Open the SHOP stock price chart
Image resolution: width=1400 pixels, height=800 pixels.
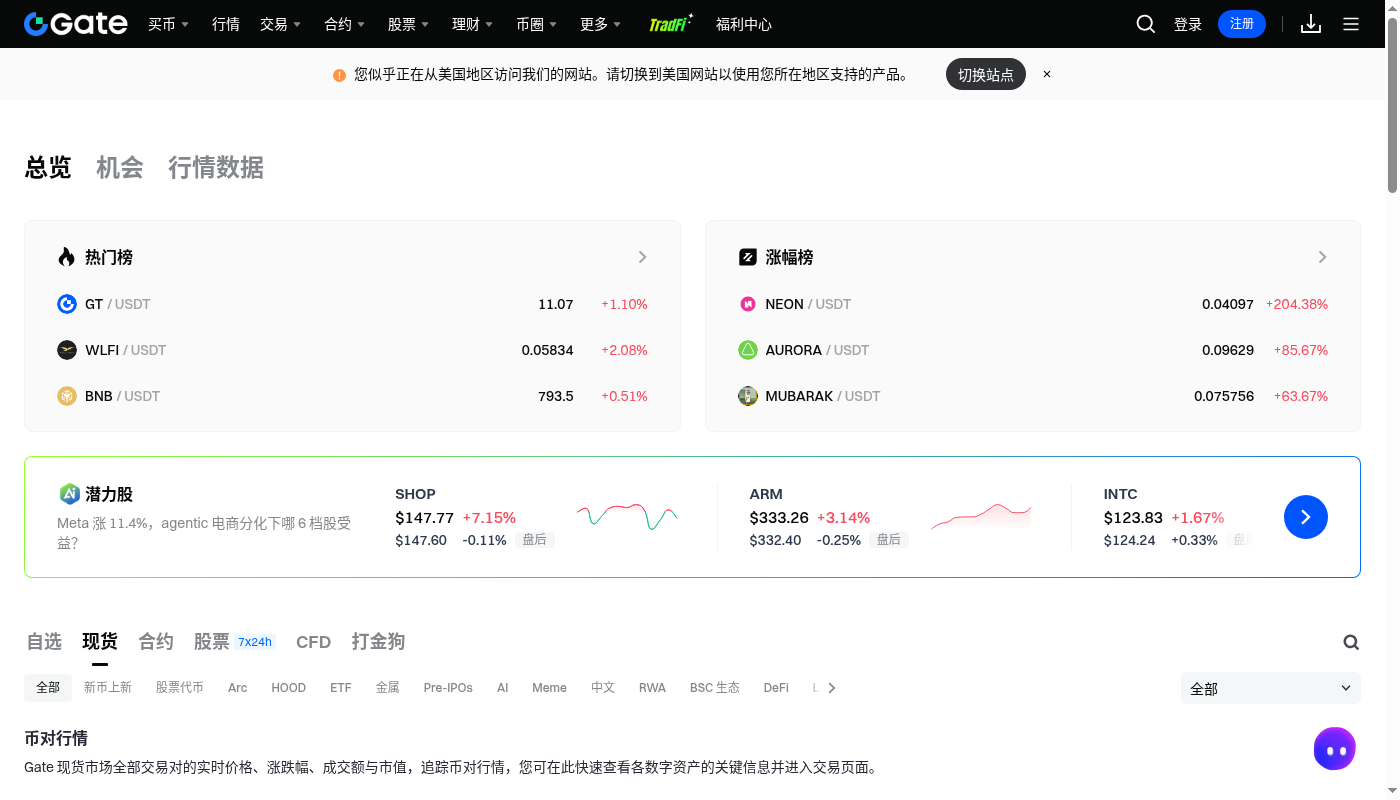tap(627, 516)
